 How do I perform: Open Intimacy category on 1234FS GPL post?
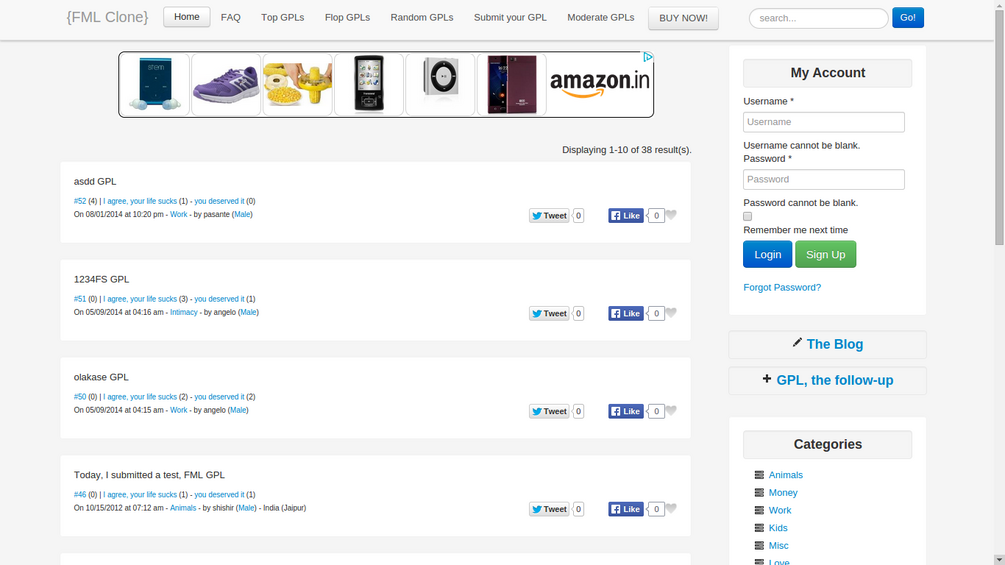183,313
